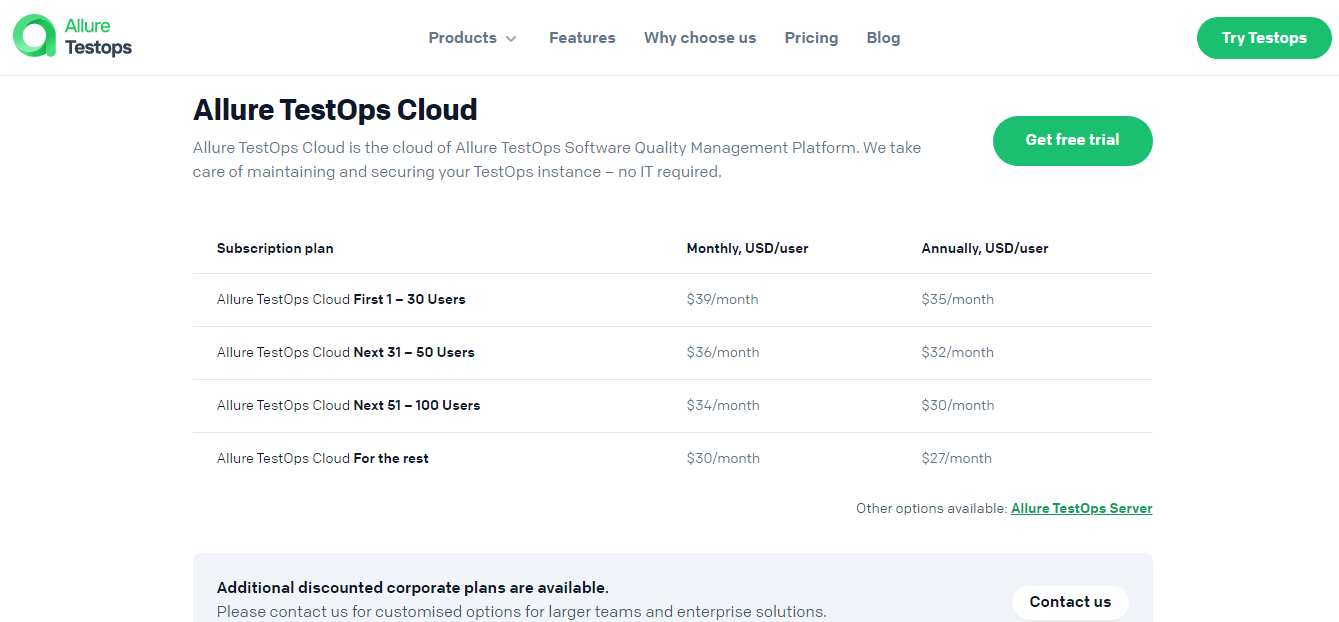Click the Get free trial button
The image size is (1339, 622).
point(1072,141)
